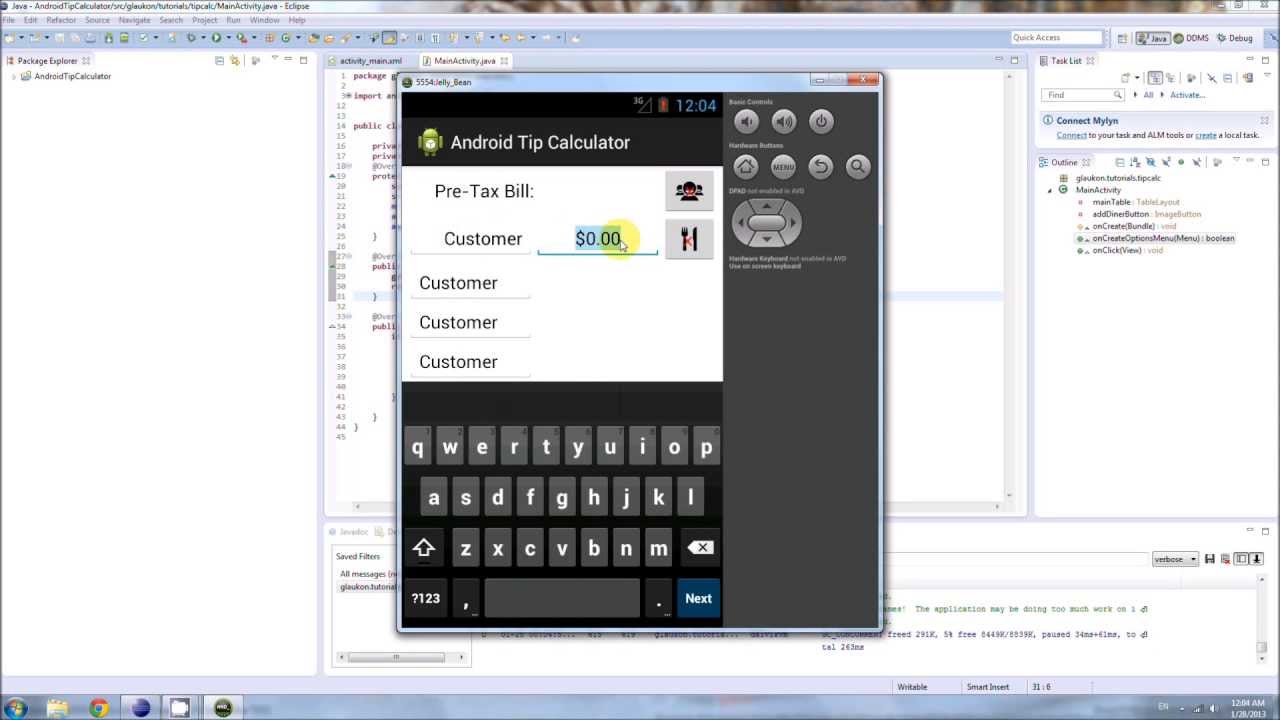Screen dimensions: 1280x720
Task: Click the Quick Access search field
Action: [1056, 38]
